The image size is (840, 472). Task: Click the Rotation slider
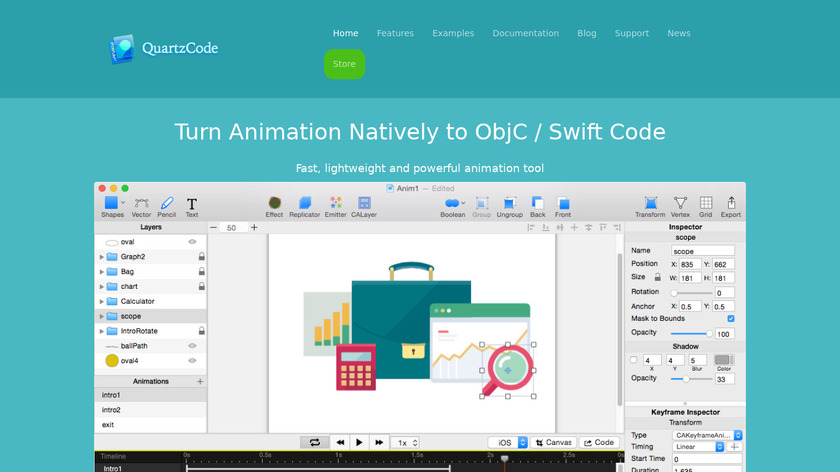tap(691, 293)
